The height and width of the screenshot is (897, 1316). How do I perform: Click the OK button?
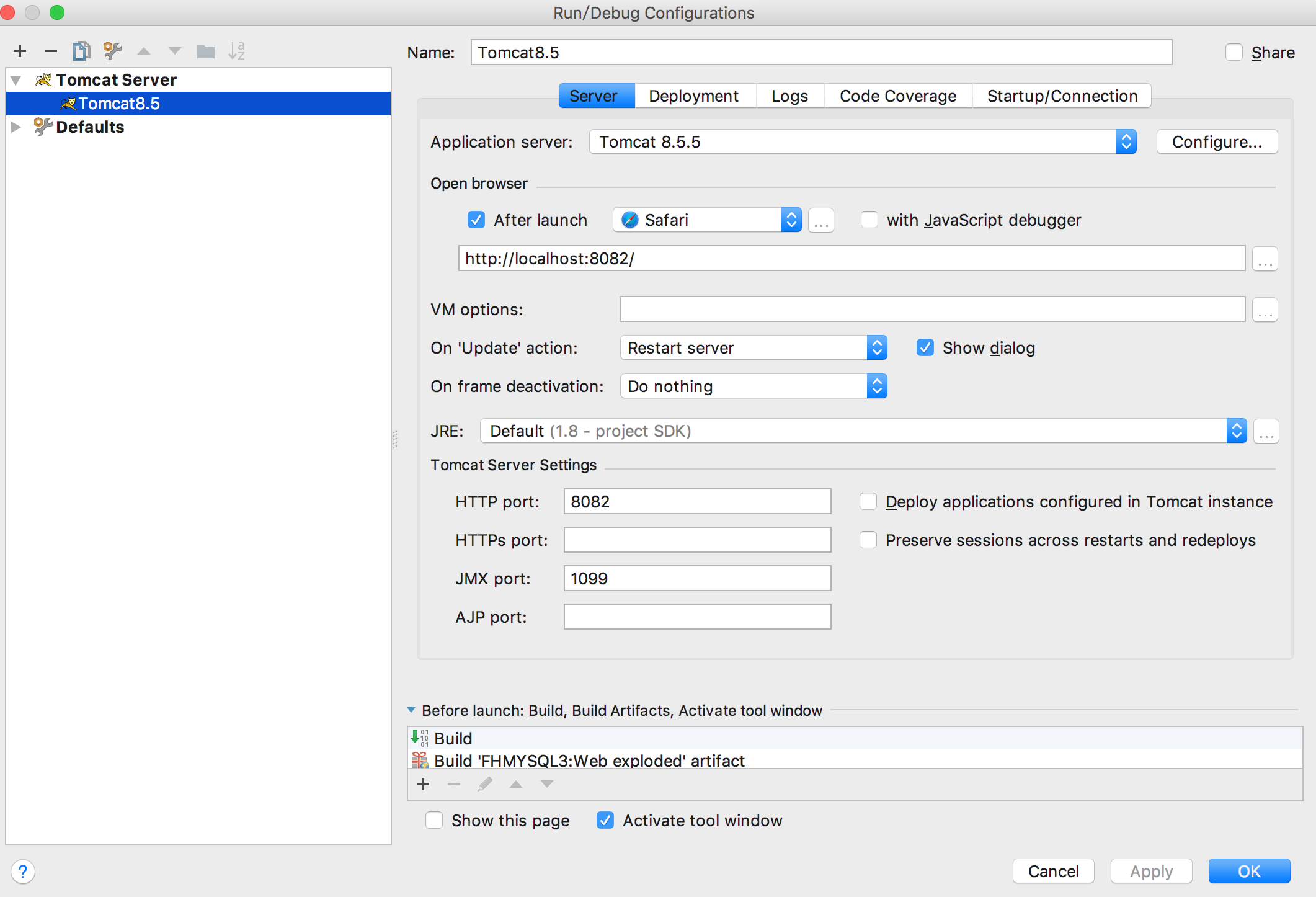(1249, 871)
